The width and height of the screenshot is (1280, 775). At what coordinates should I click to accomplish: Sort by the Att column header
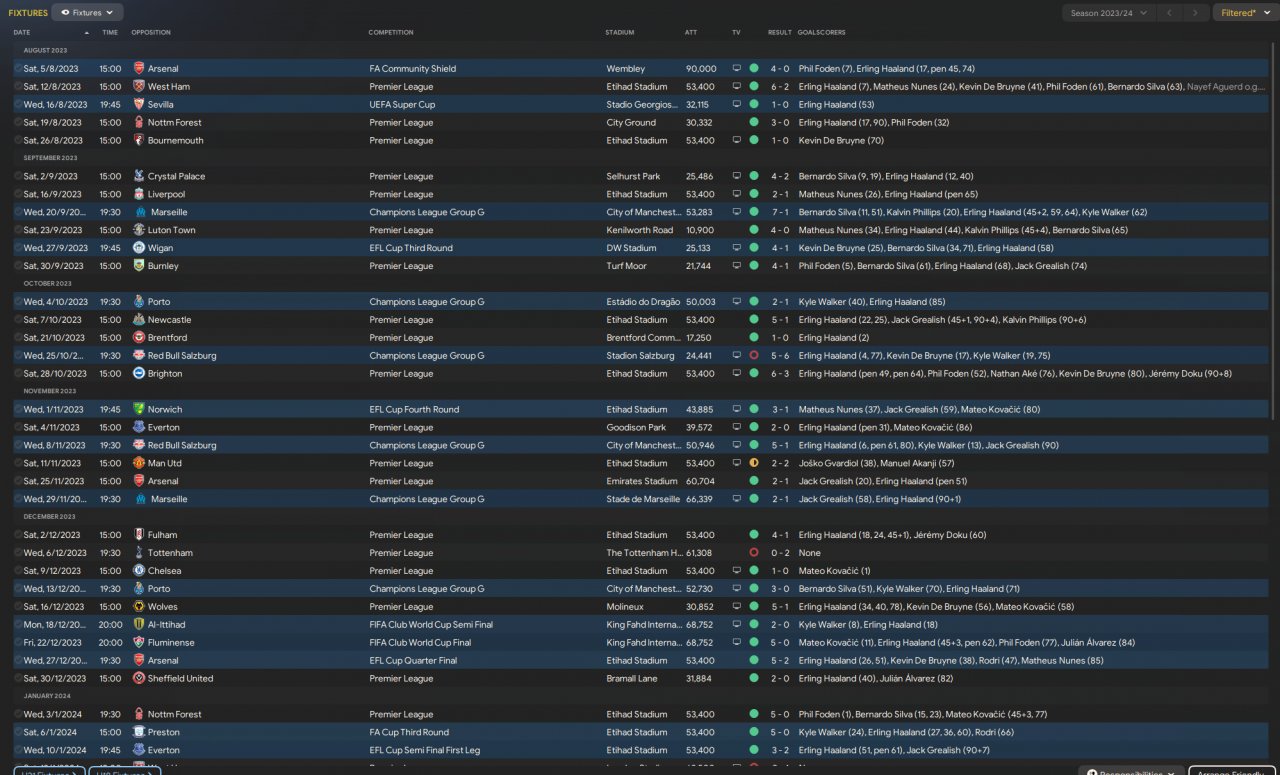(x=691, y=33)
